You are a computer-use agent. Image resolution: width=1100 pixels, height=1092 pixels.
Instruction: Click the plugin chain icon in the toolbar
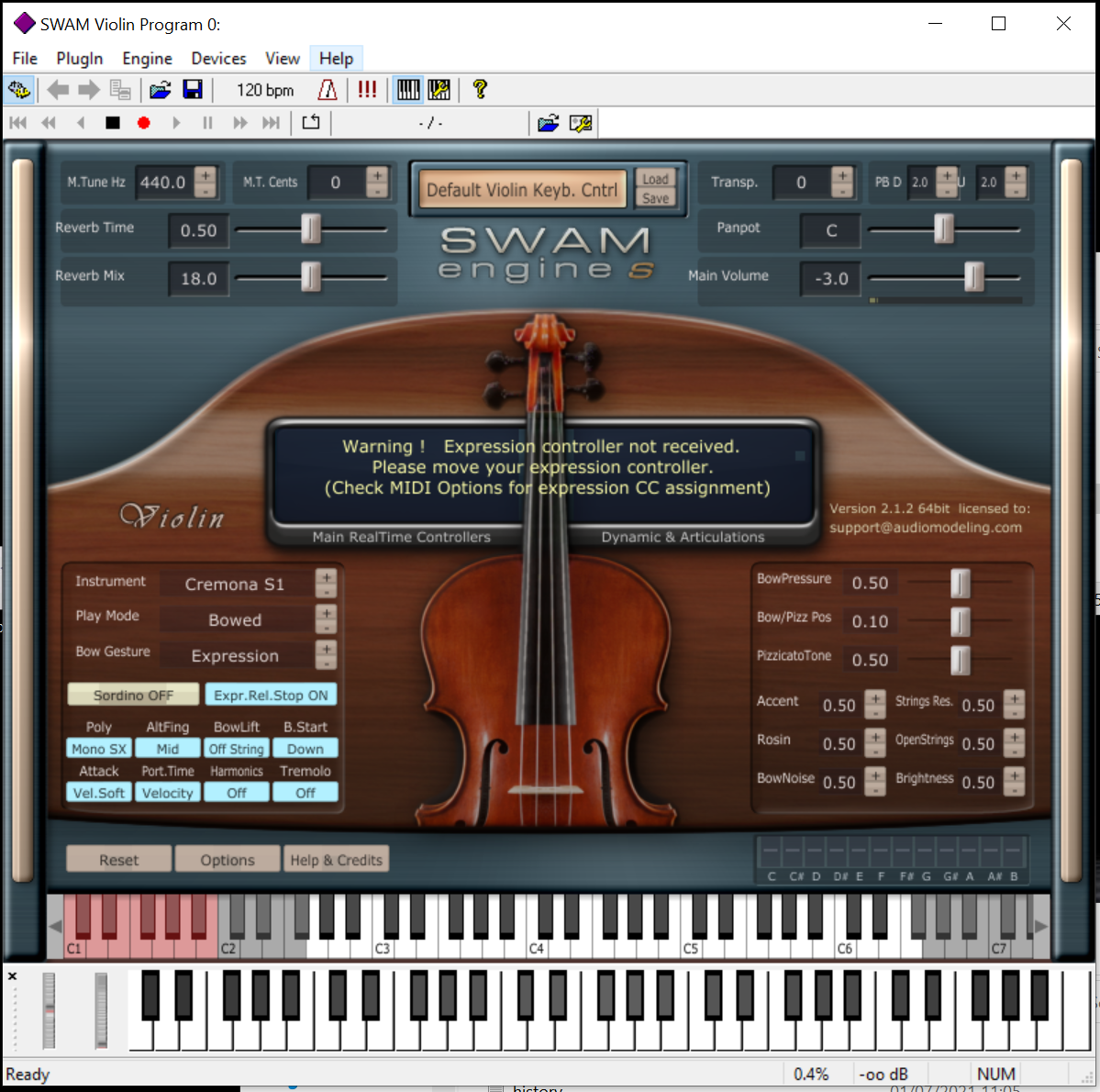(19, 90)
